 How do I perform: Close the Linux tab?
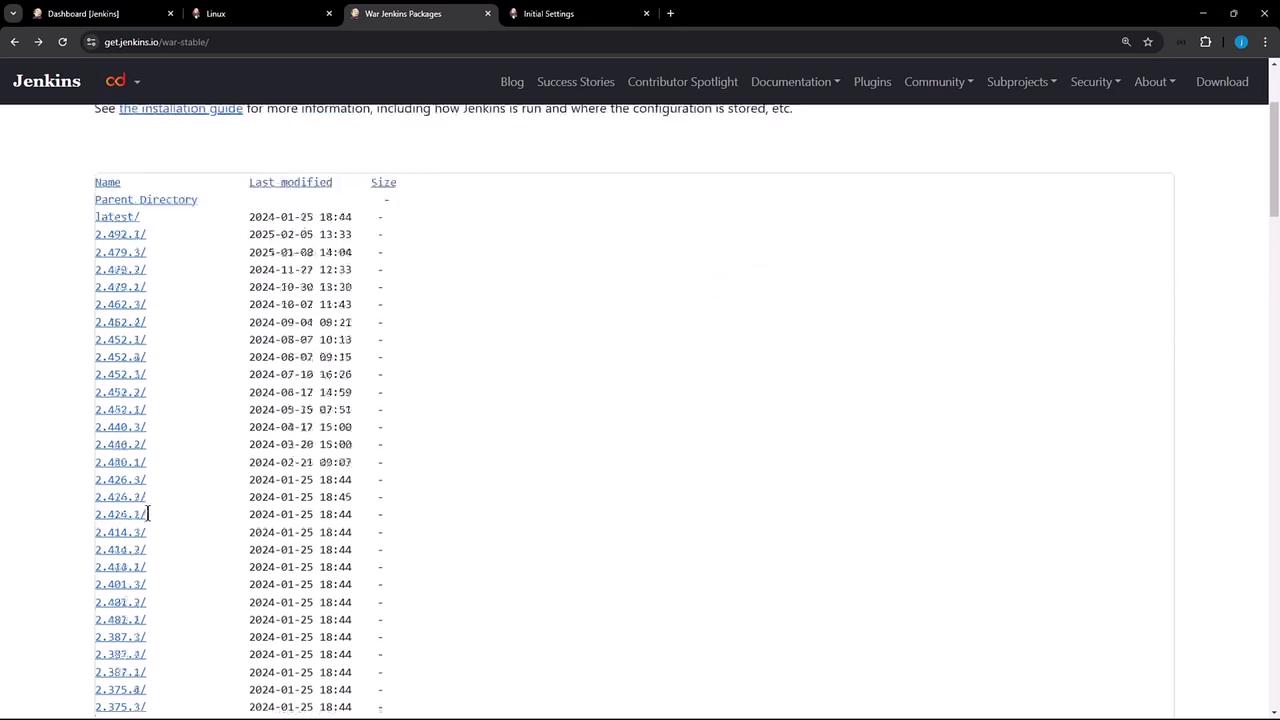(x=329, y=14)
